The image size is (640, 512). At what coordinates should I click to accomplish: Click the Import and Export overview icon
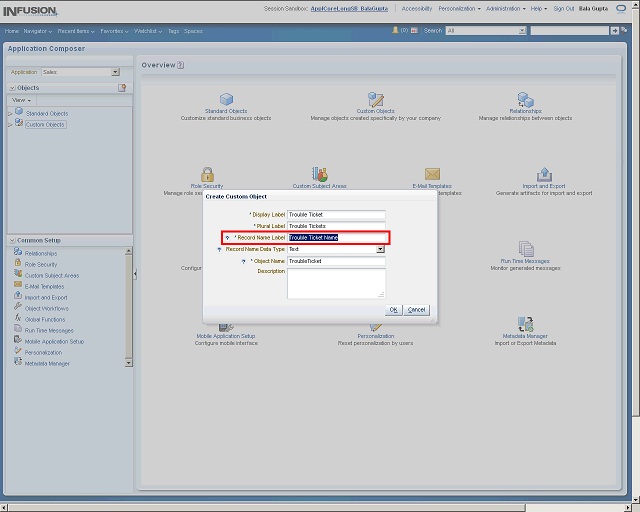[544, 174]
